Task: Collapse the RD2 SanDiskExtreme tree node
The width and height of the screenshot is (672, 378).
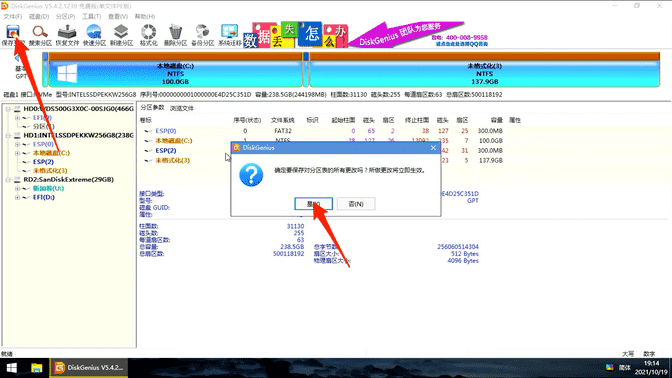Action: point(8,180)
